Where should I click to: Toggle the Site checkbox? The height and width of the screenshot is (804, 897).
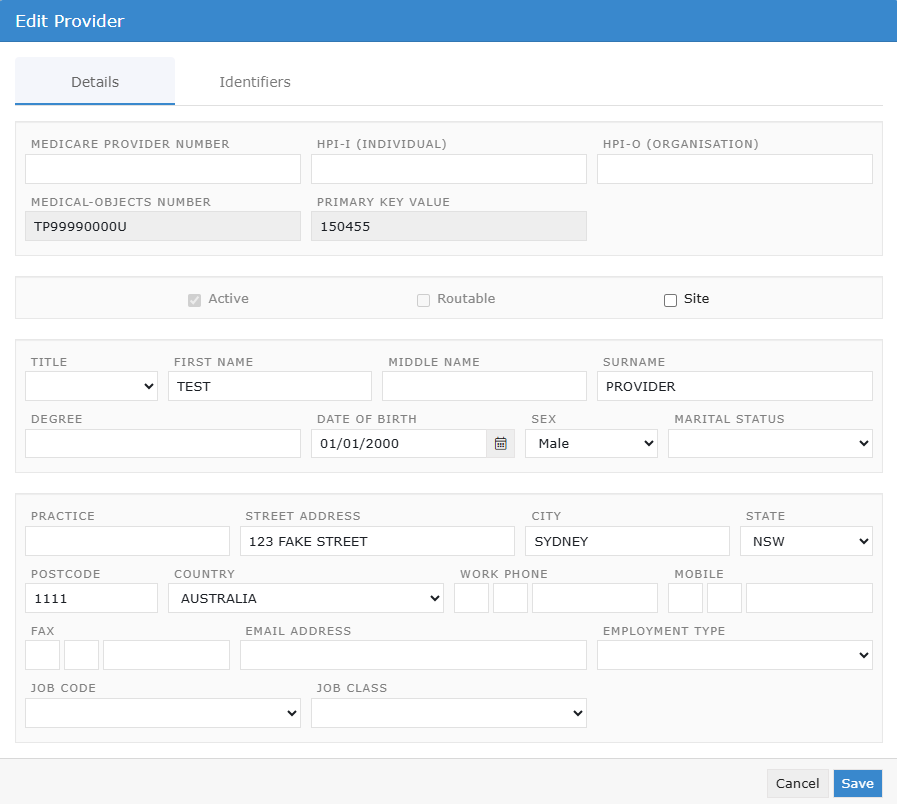click(670, 300)
